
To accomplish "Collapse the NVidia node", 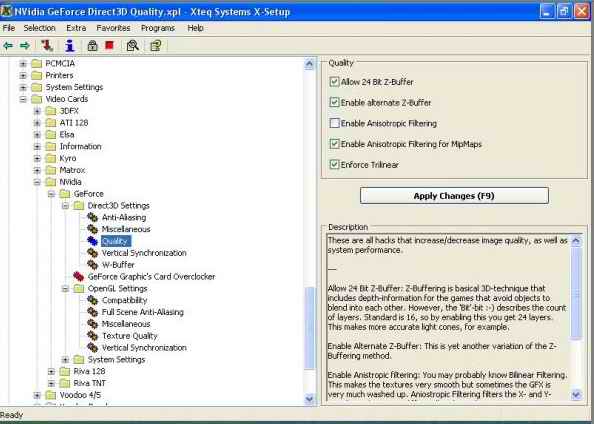I will 37,182.
